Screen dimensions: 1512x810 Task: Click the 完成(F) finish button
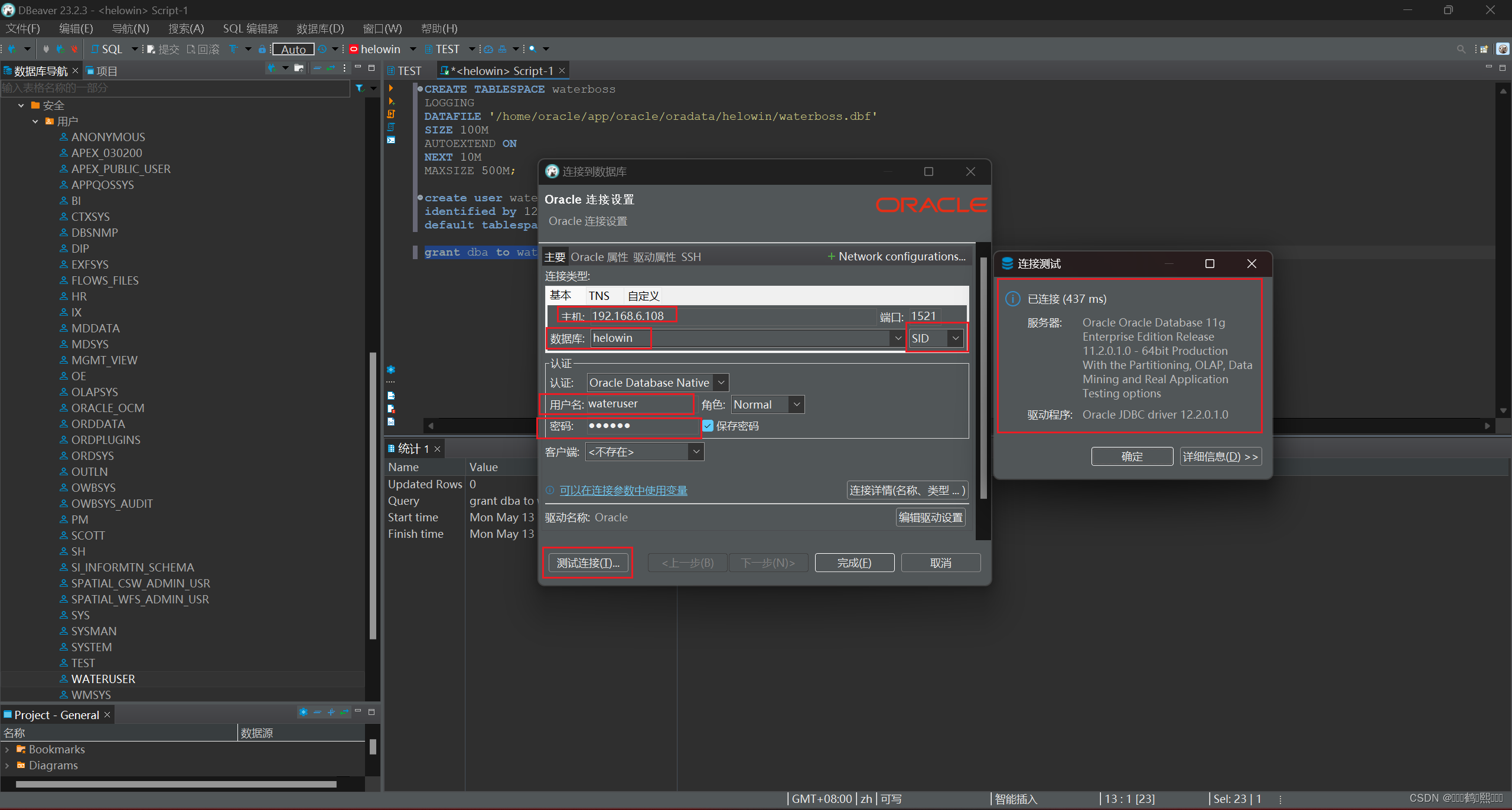(x=854, y=563)
